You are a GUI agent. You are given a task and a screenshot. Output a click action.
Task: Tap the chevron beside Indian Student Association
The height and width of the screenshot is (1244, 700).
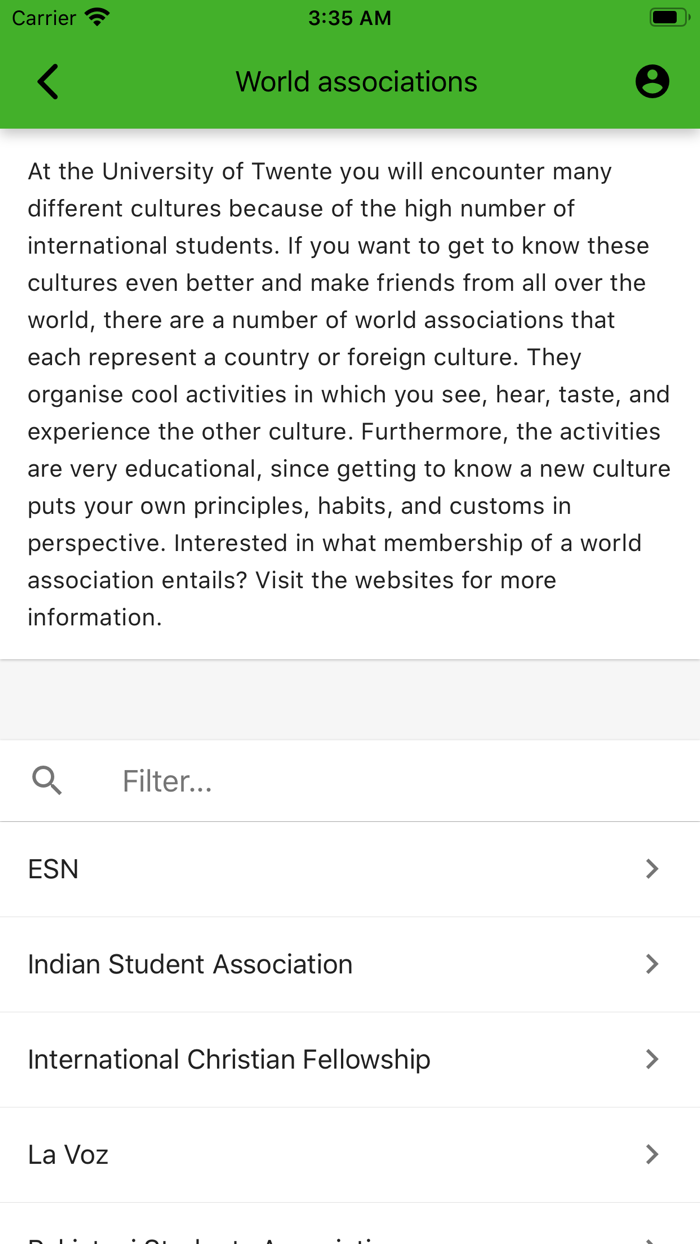(x=652, y=964)
